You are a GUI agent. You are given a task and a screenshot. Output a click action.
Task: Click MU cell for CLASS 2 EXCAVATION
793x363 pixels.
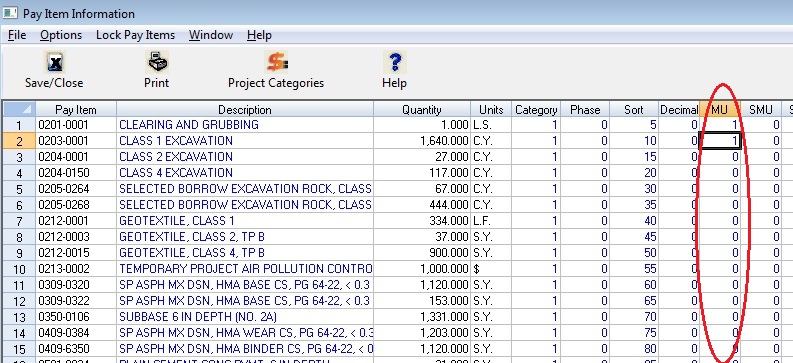(x=720, y=157)
